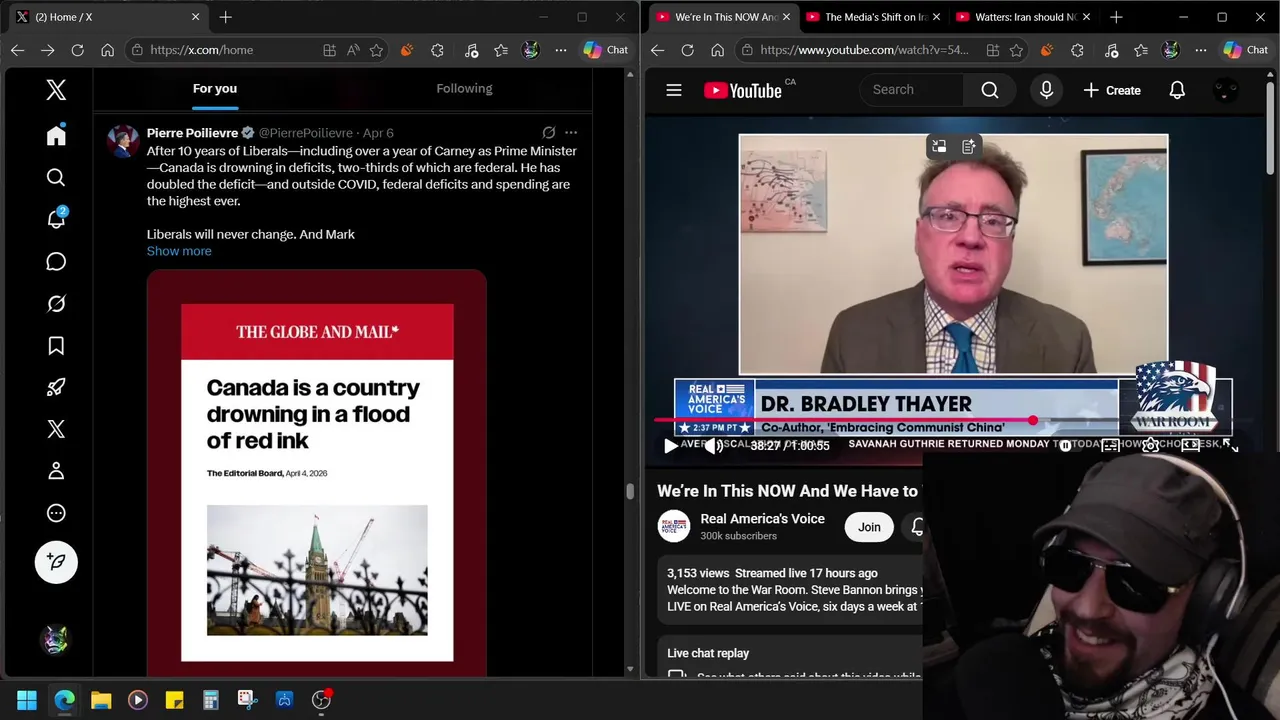Open File Explorer from taskbar
1280x720 pixels.
(x=101, y=700)
